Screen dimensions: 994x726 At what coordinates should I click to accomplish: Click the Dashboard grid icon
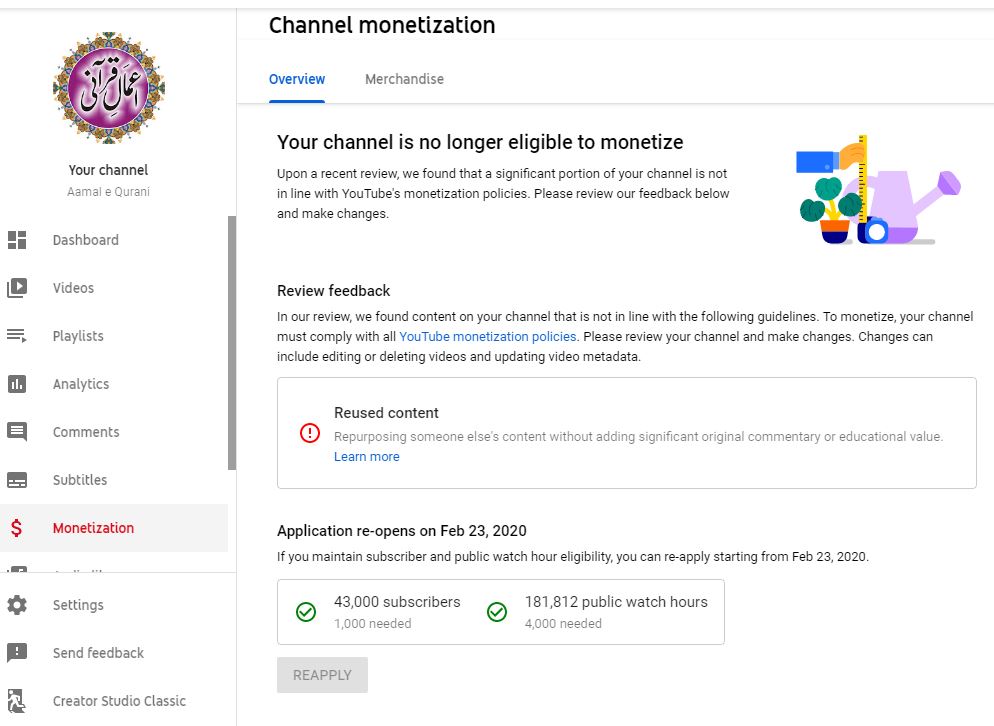pyautogui.click(x=17, y=240)
